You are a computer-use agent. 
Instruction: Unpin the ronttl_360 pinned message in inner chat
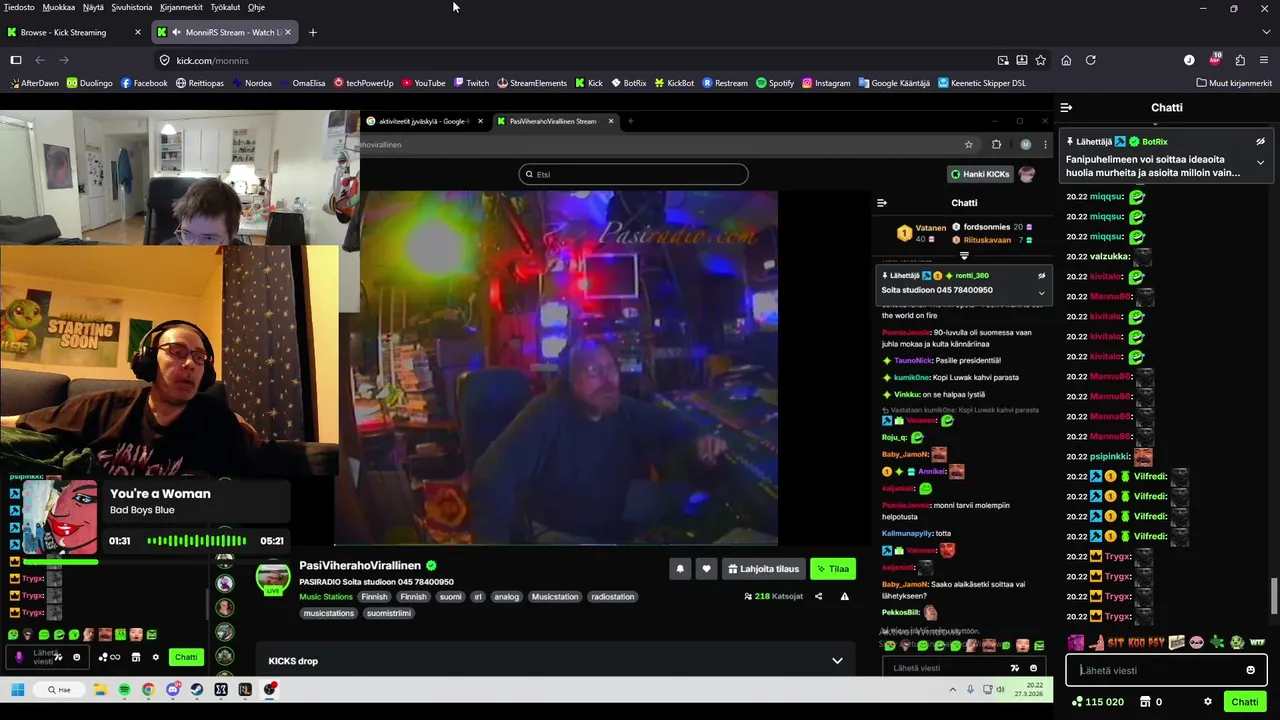point(1041,275)
